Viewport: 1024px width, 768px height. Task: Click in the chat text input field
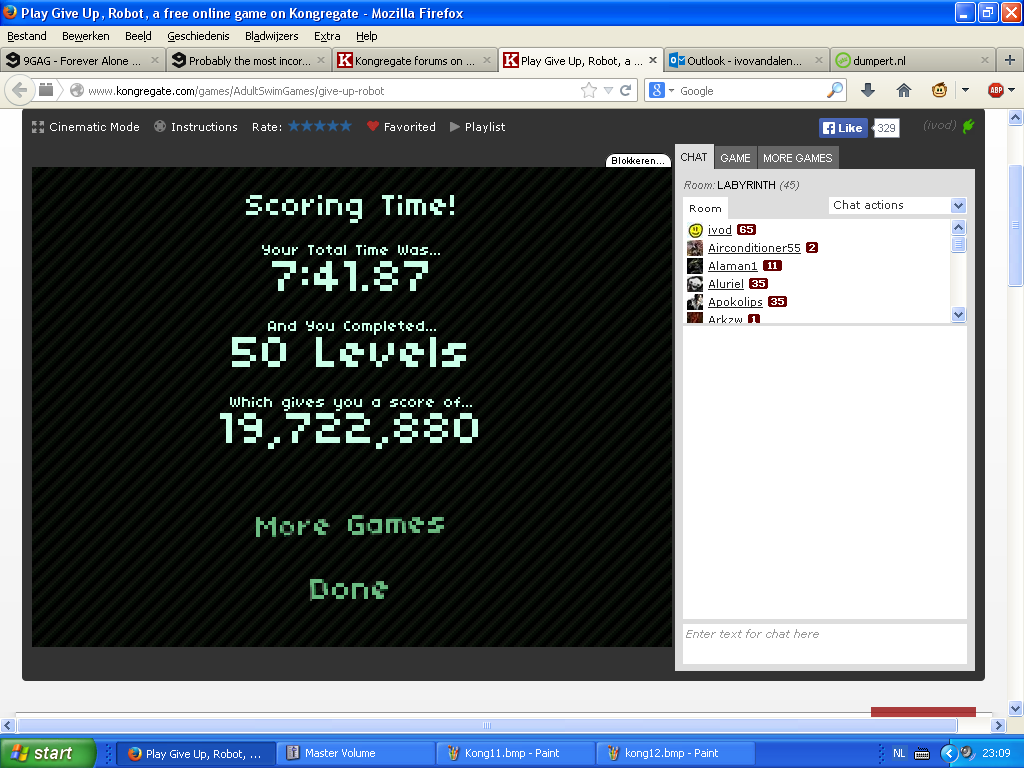tap(824, 643)
